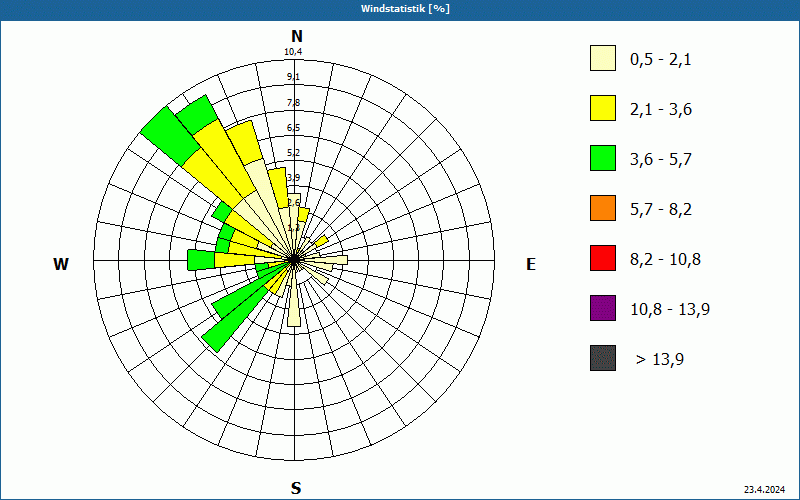Click the date 23.4.2024
This screenshot has height=500, width=800.
(764, 489)
